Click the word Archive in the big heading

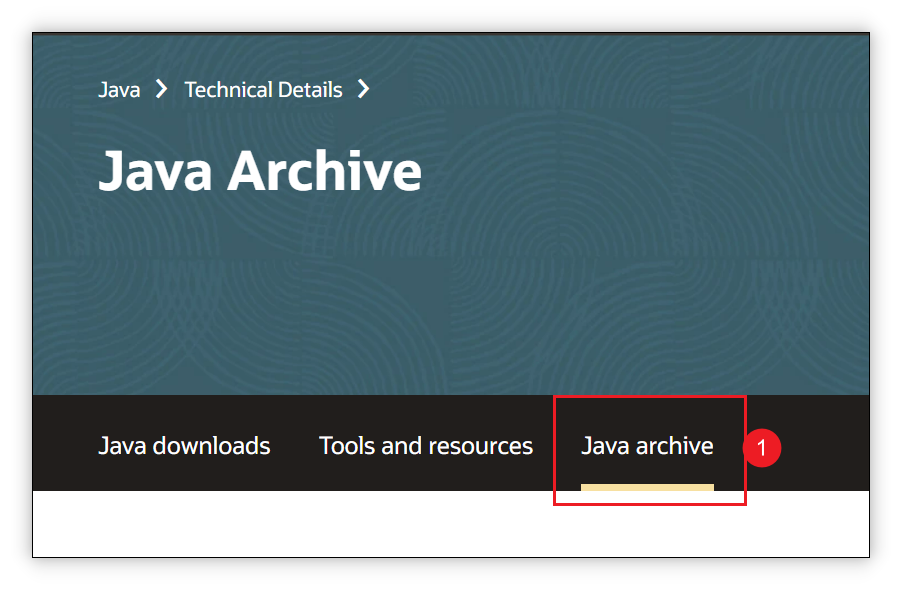[x=324, y=171]
